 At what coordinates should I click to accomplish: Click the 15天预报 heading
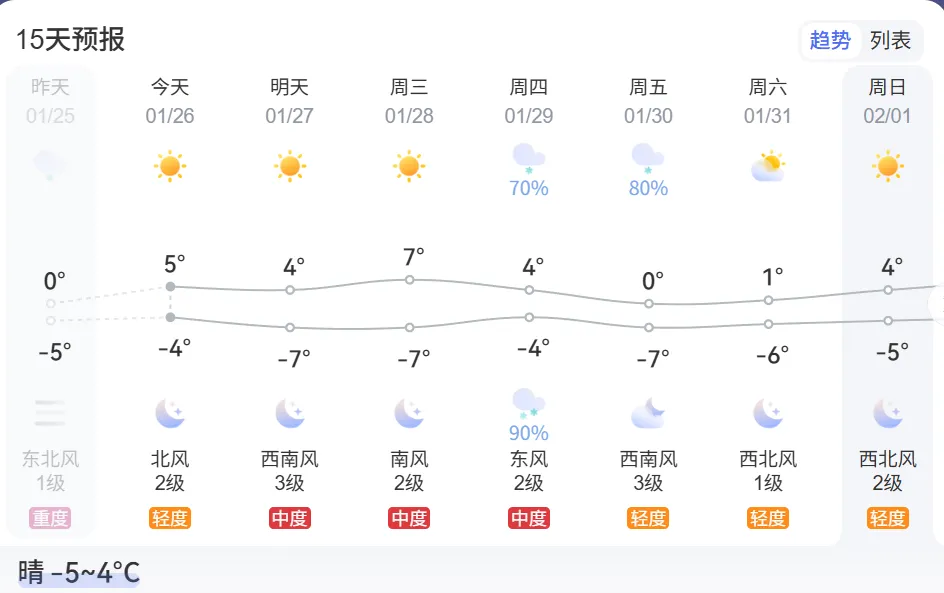coord(70,40)
